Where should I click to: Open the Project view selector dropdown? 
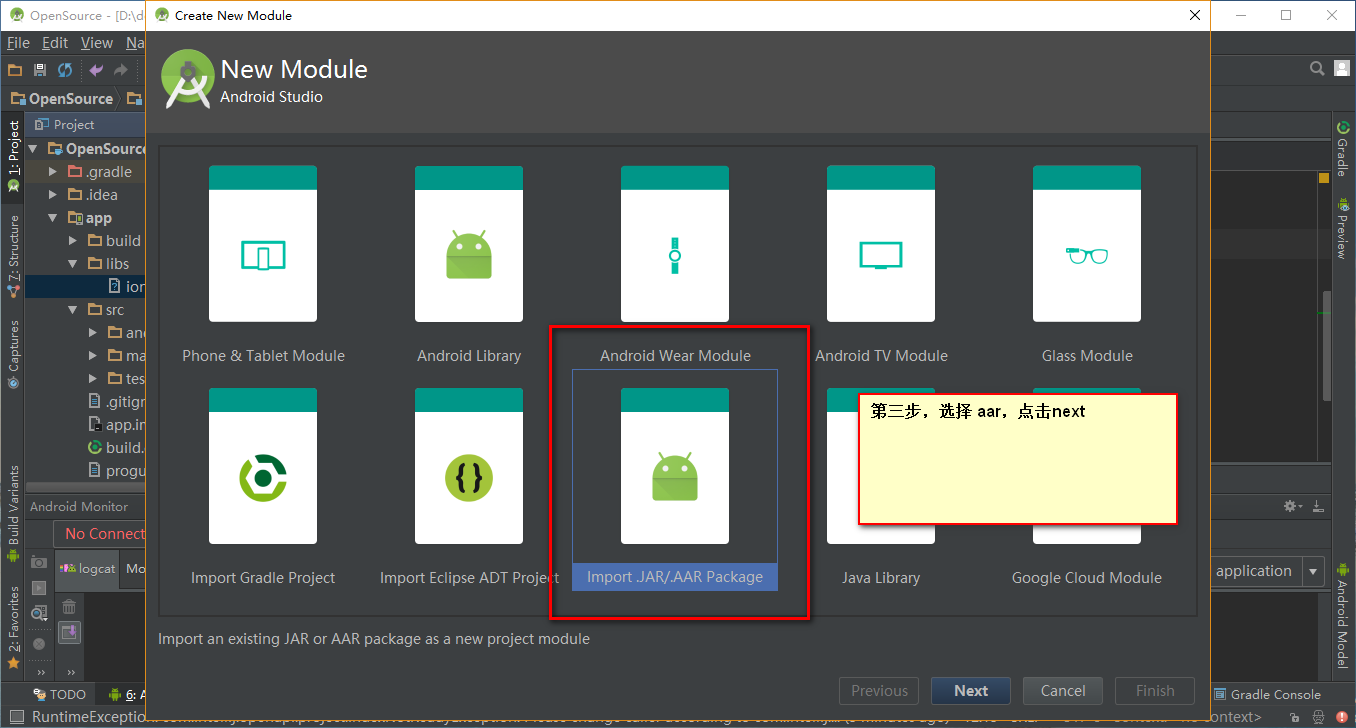click(65, 125)
